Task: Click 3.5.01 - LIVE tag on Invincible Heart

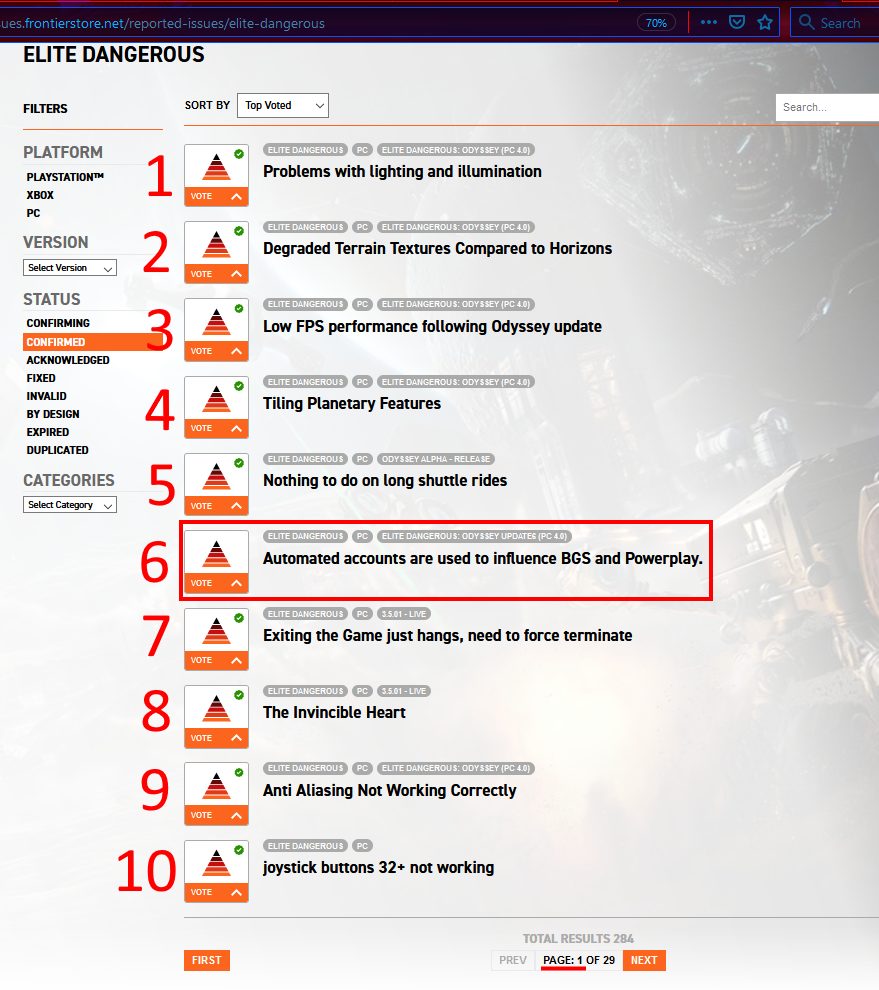Action: point(404,691)
